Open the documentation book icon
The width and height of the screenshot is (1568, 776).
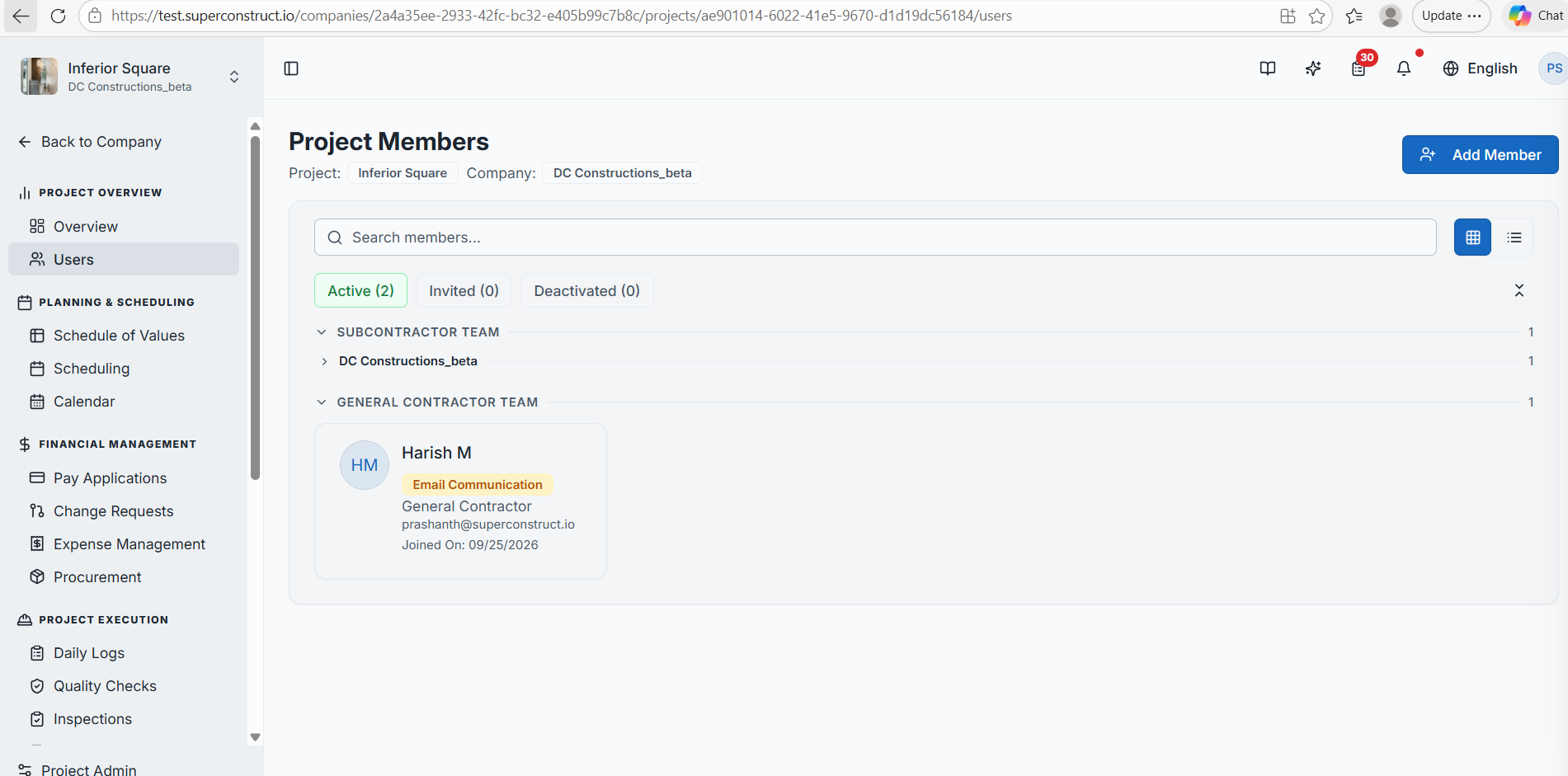coord(1268,68)
